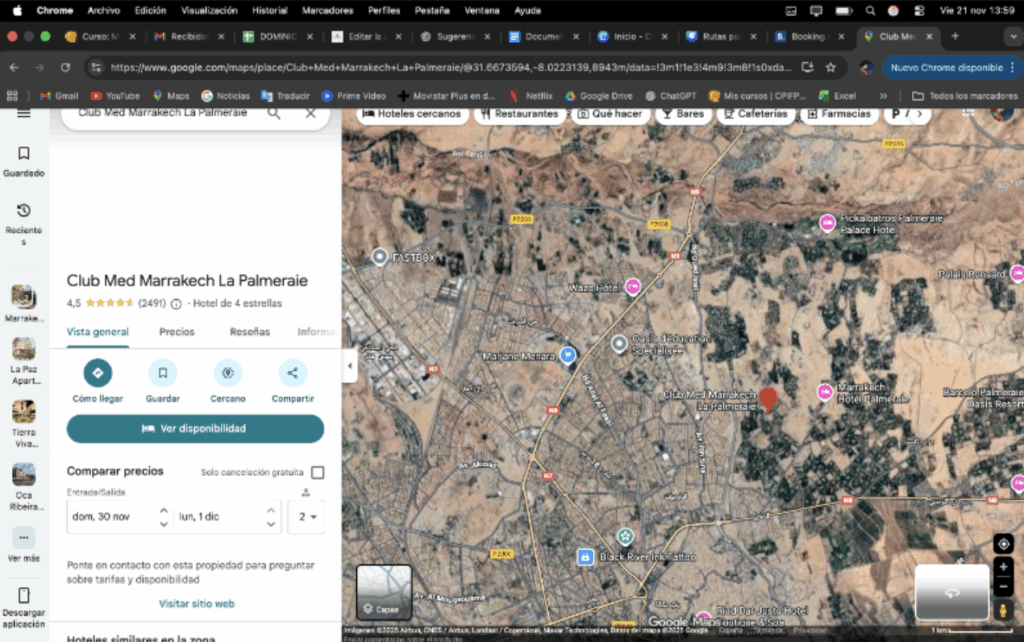Click the search magnifier in the search box

(274, 113)
